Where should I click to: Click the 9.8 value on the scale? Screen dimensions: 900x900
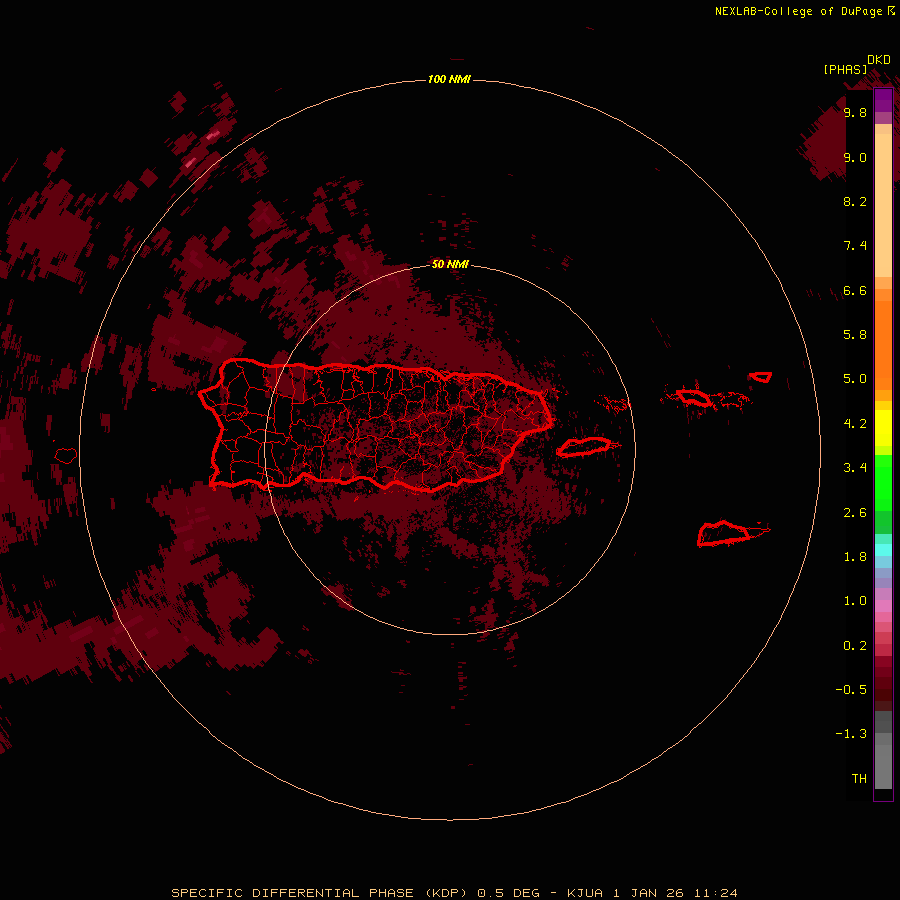coord(855,112)
